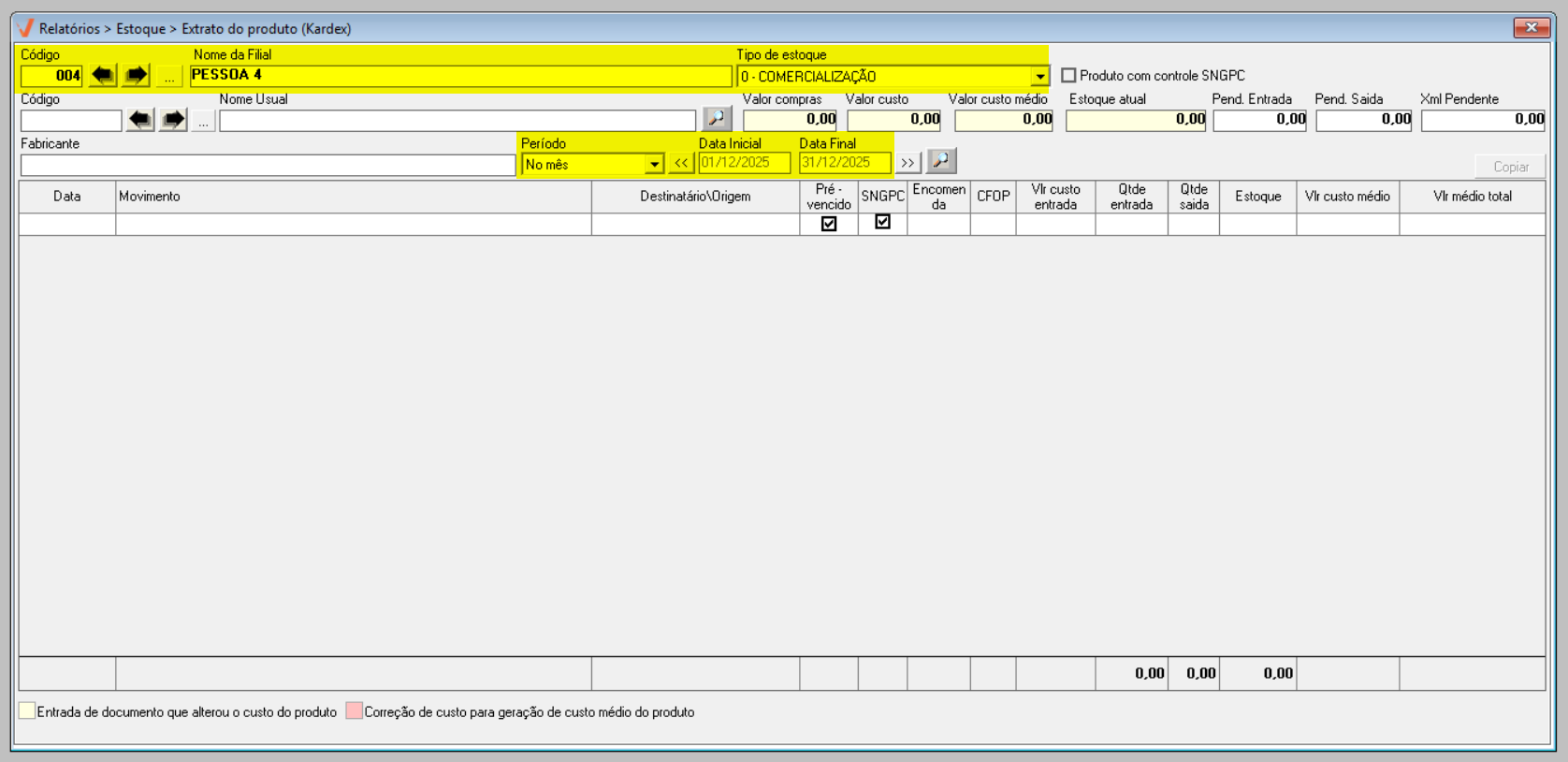Viewport: 1568px width, 762px height.
Task: Click the Copiar button
Action: [x=1510, y=167]
